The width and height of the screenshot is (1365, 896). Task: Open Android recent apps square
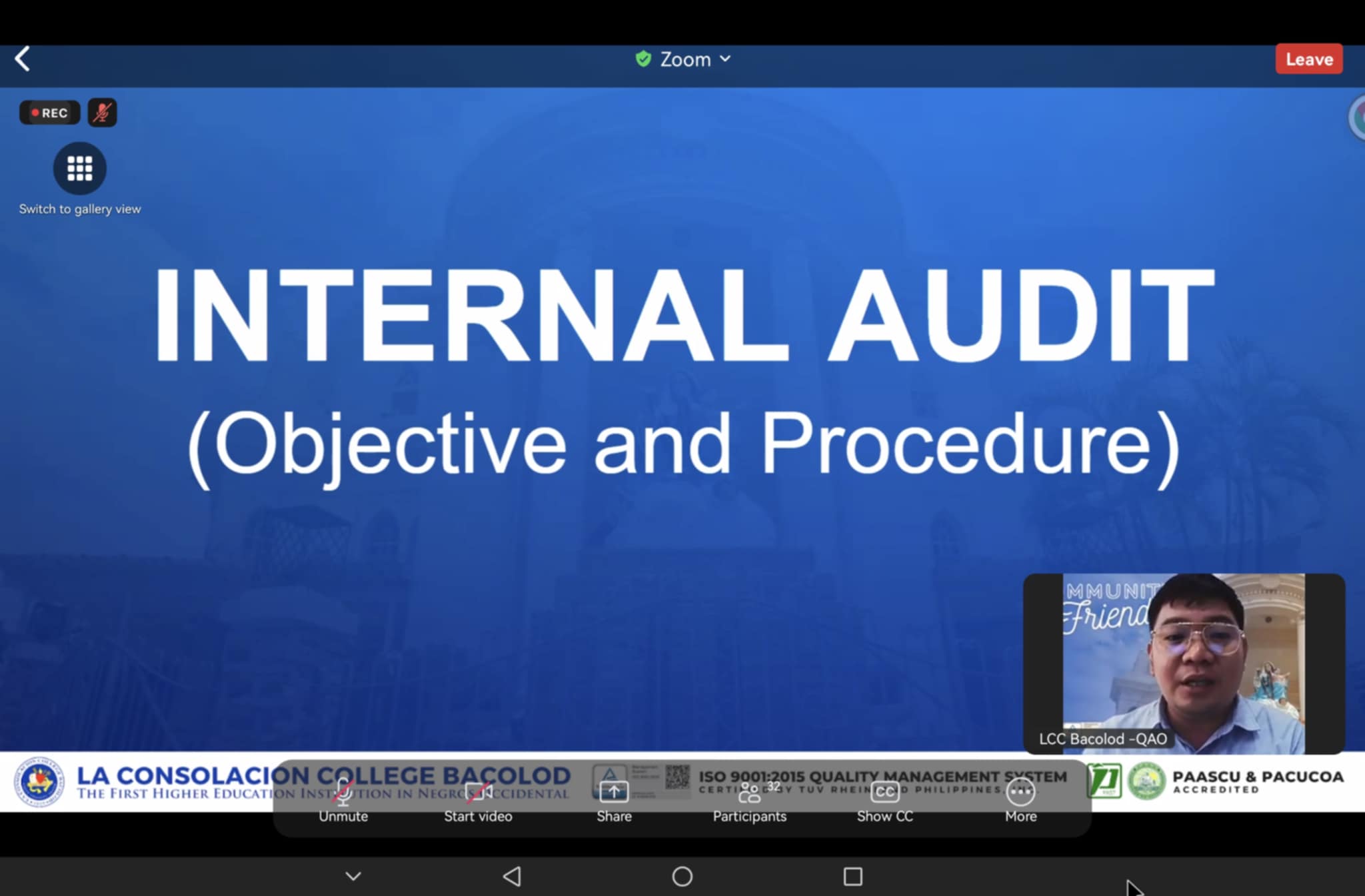click(852, 876)
